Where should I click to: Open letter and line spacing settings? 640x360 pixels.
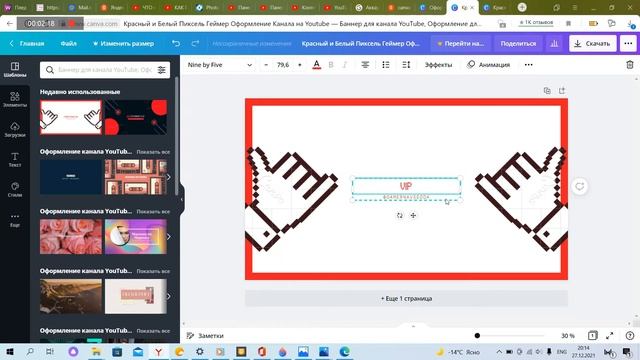point(406,65)
